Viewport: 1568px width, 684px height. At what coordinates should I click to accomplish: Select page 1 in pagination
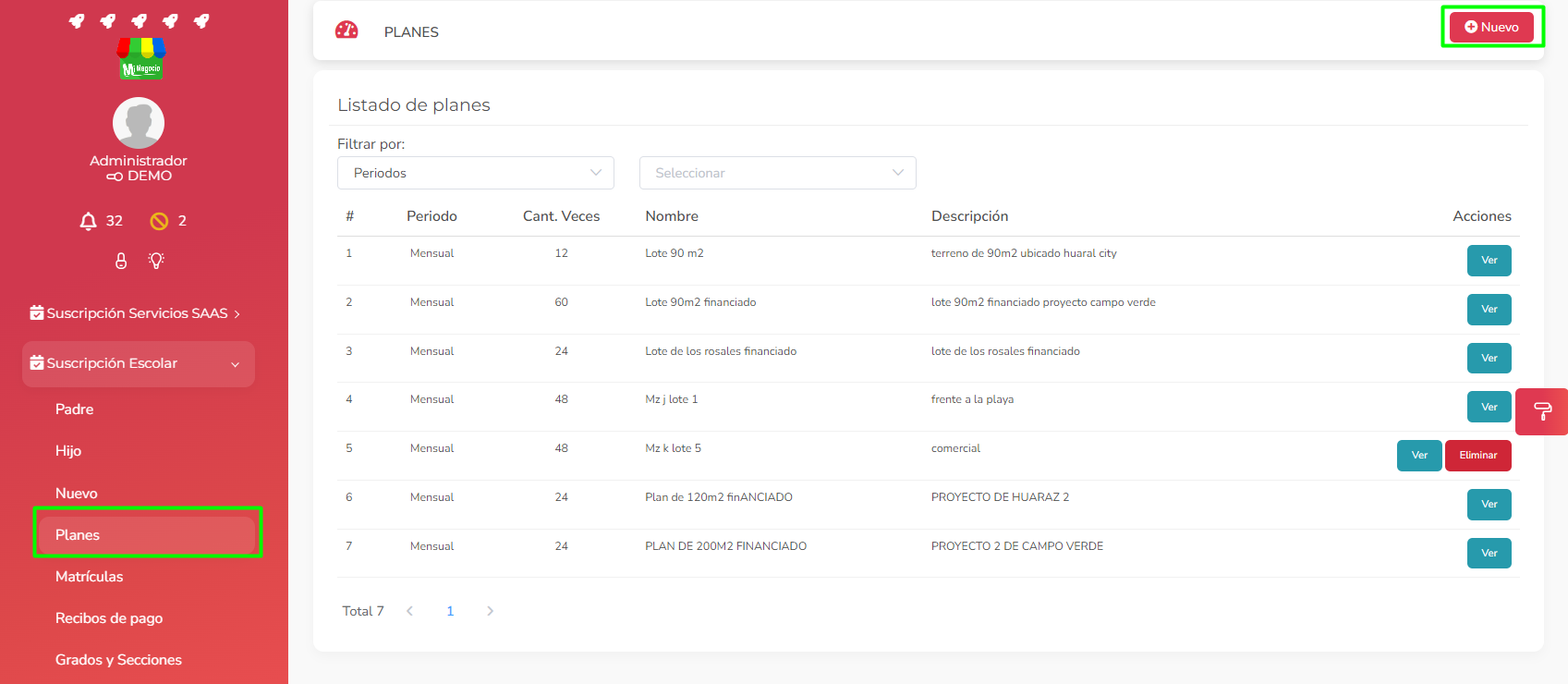tap(450, 611)
